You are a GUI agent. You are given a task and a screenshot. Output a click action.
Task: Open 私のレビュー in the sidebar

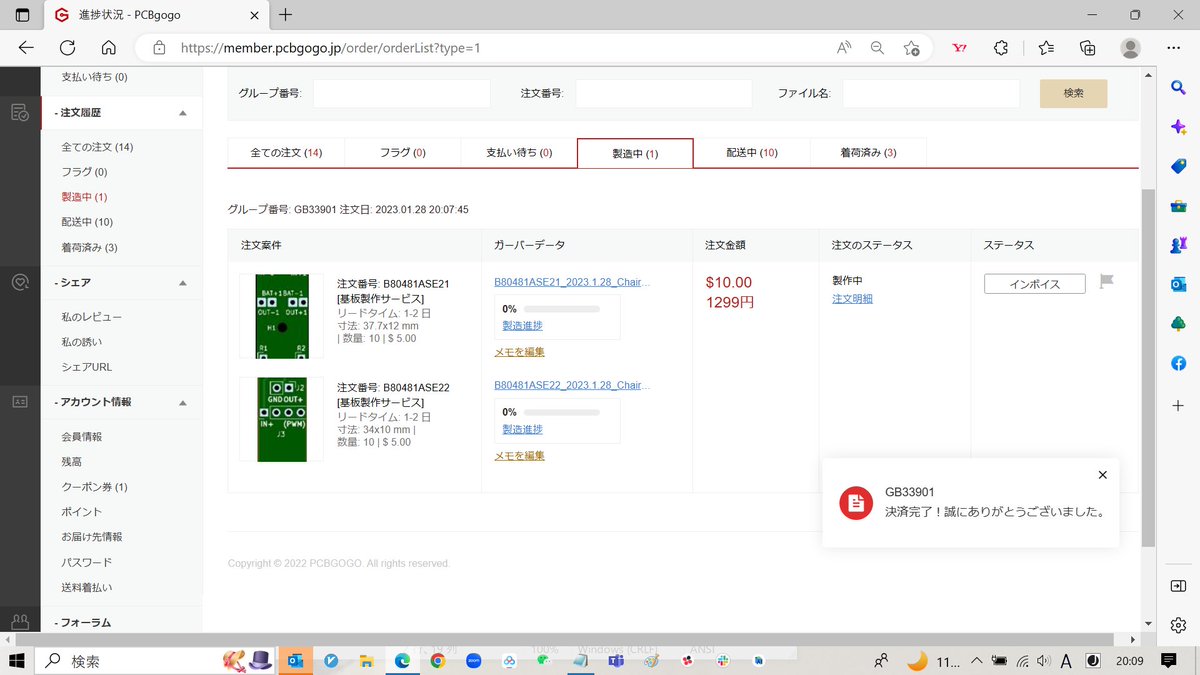92,317
